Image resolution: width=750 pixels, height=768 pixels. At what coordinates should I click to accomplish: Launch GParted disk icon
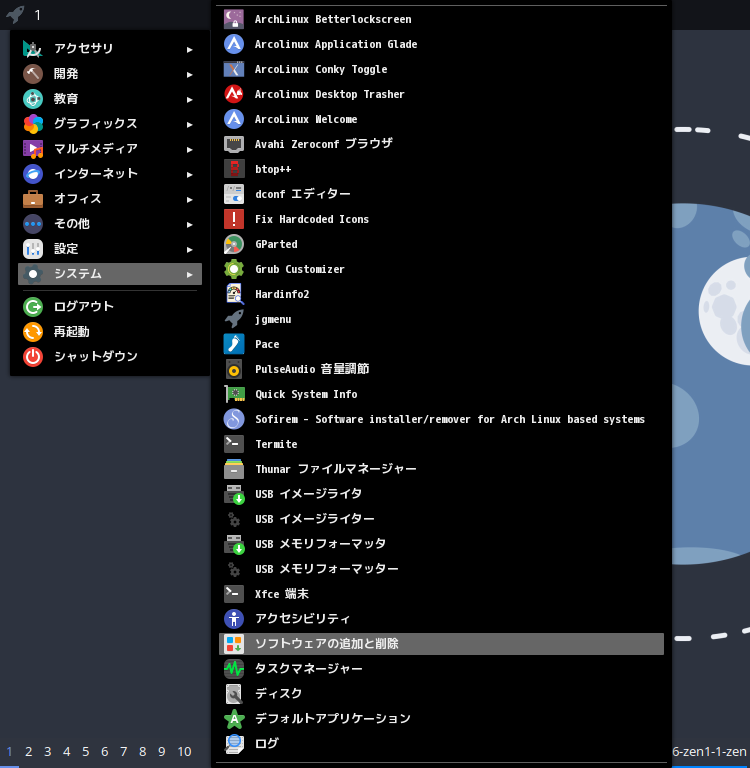pos(234,244)
